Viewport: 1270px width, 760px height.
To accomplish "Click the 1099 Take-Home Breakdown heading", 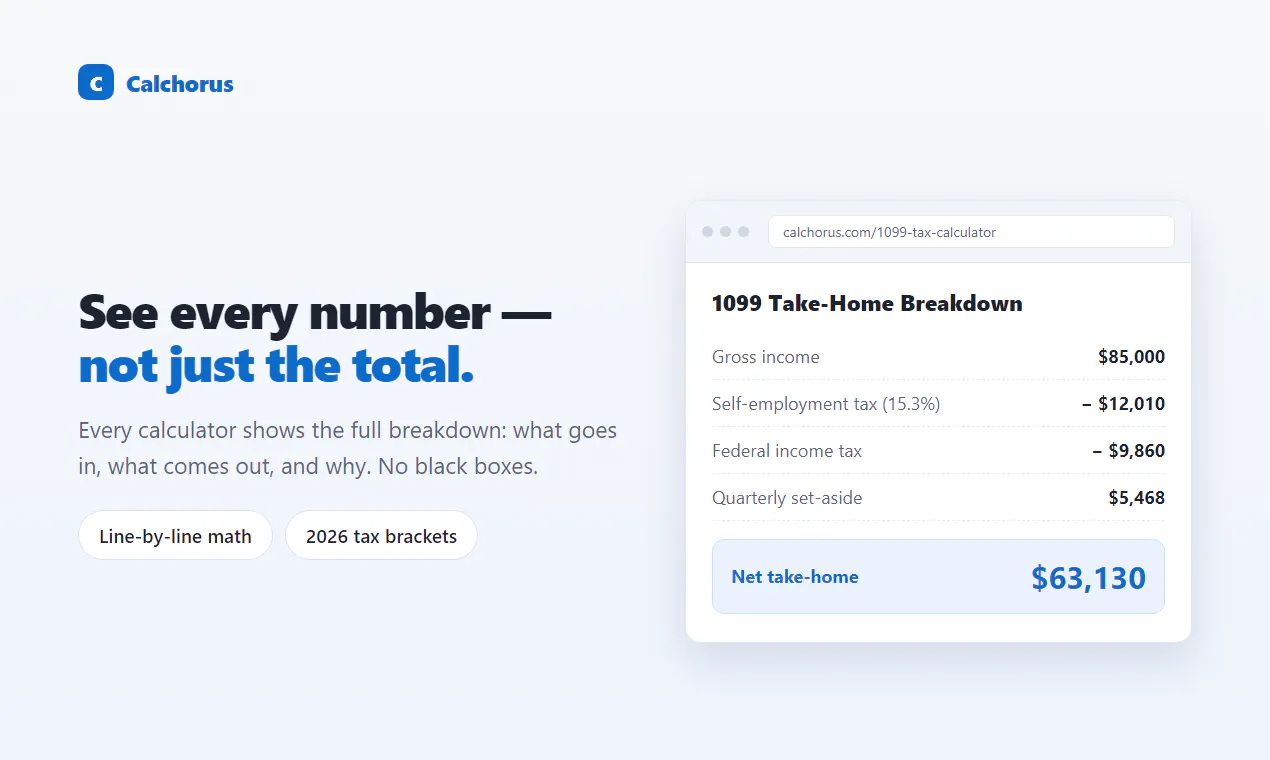I will click(x=867, y=304).
